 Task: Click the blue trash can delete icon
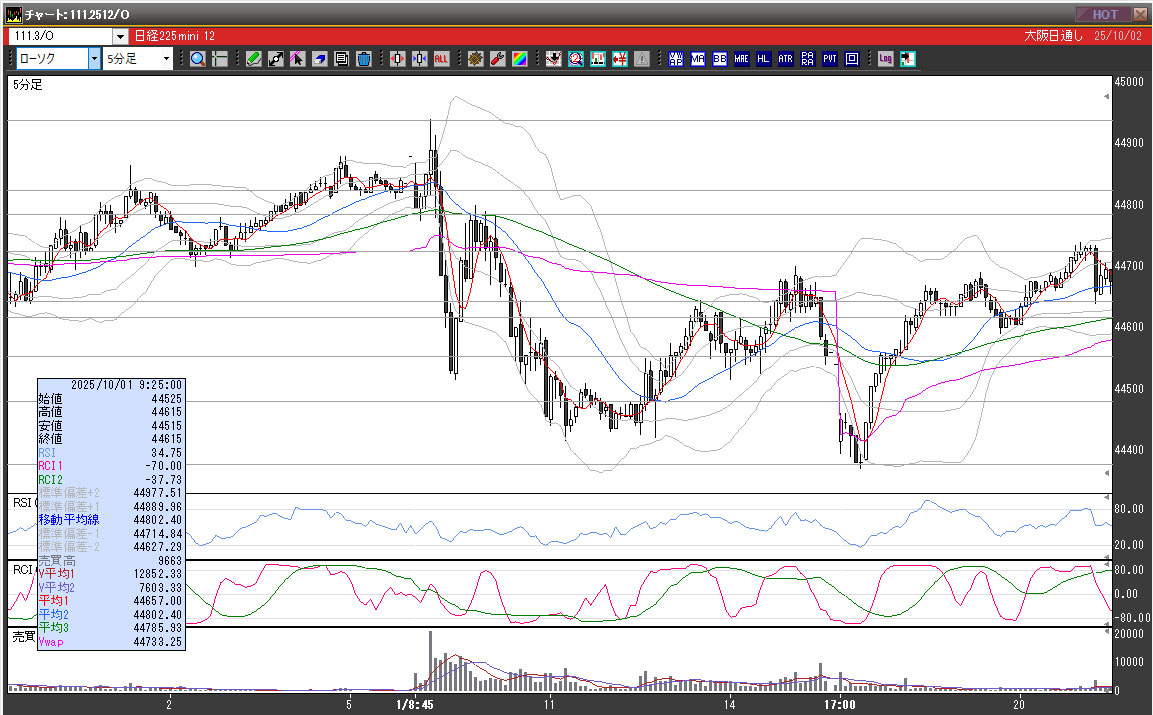coord(364,59)
